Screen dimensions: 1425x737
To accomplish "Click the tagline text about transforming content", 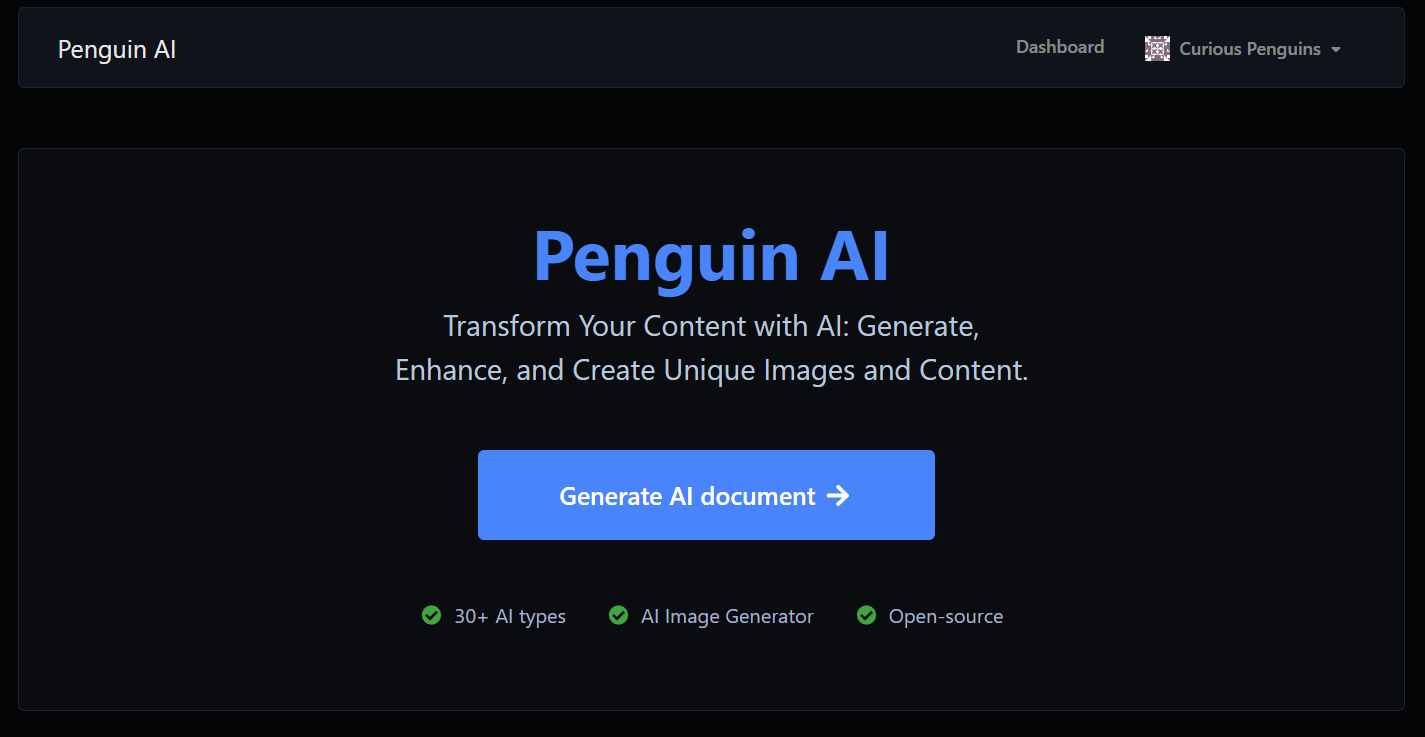I will tap(710, 347).
